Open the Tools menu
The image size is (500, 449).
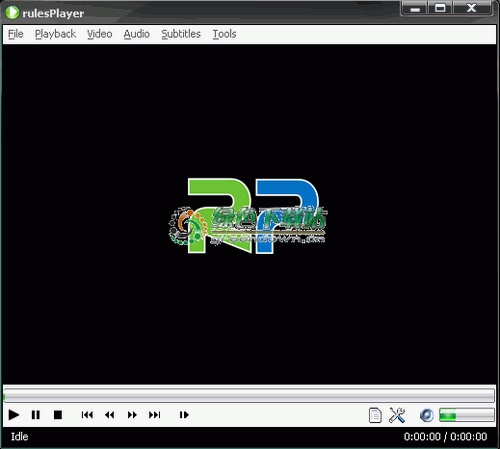[224, 34]
